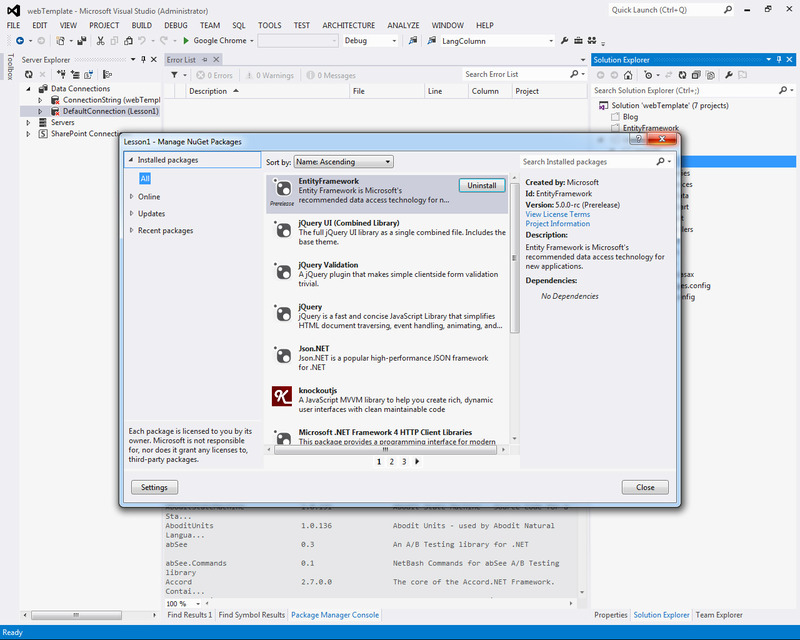This screenshot has width=800, height=640.
Task: Go to page 2 of installed packages
Action: (391, 461)
